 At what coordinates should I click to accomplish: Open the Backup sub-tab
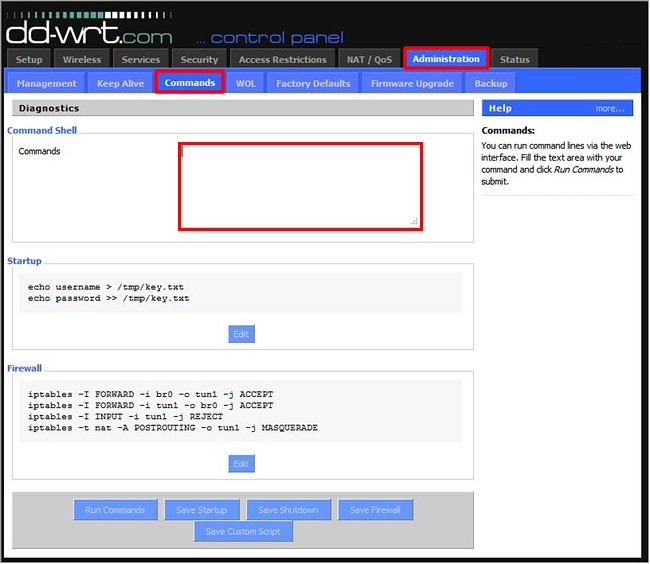pyautogui.click(x=491, y=83)
